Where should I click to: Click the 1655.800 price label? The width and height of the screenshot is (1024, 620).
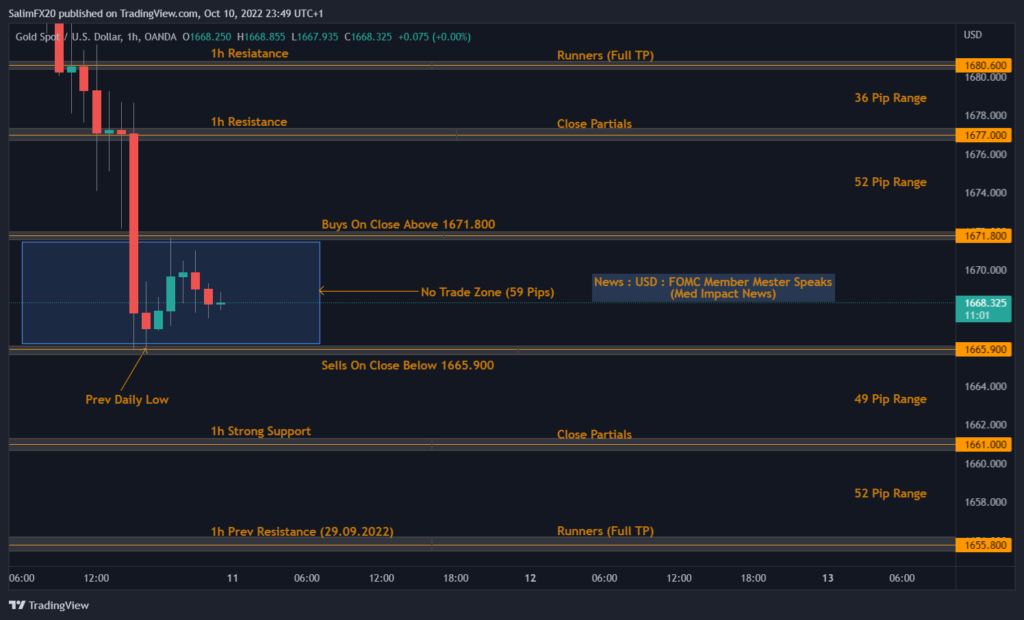tap(984, 545)
